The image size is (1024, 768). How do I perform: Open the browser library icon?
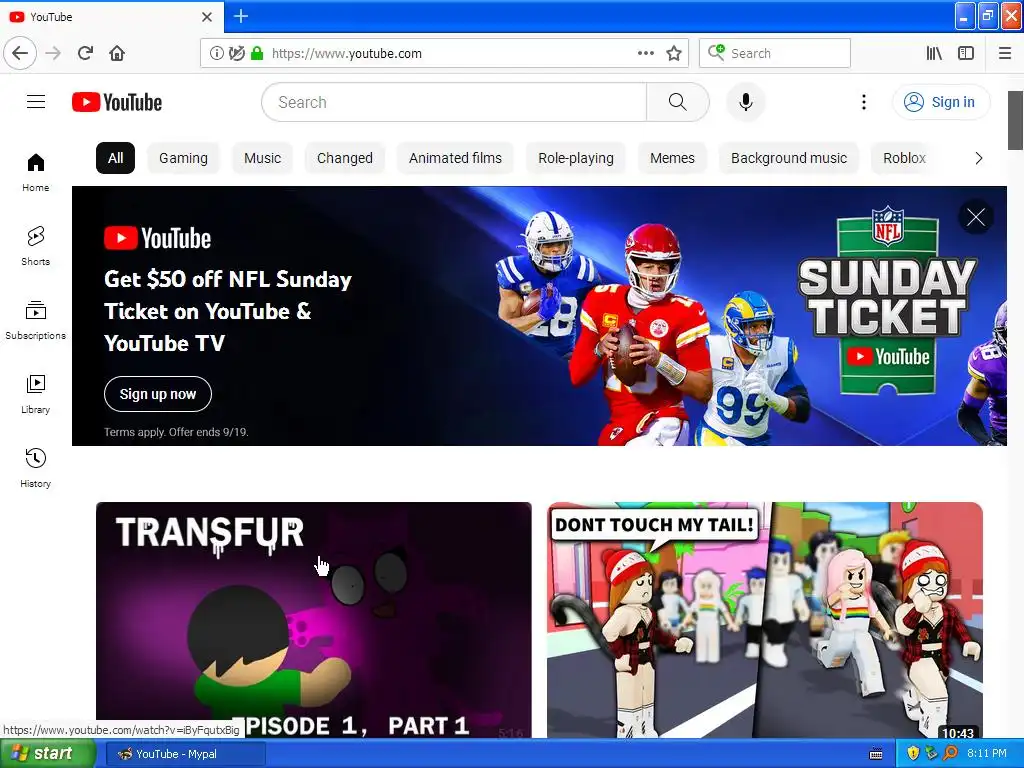tap(934, 53)
